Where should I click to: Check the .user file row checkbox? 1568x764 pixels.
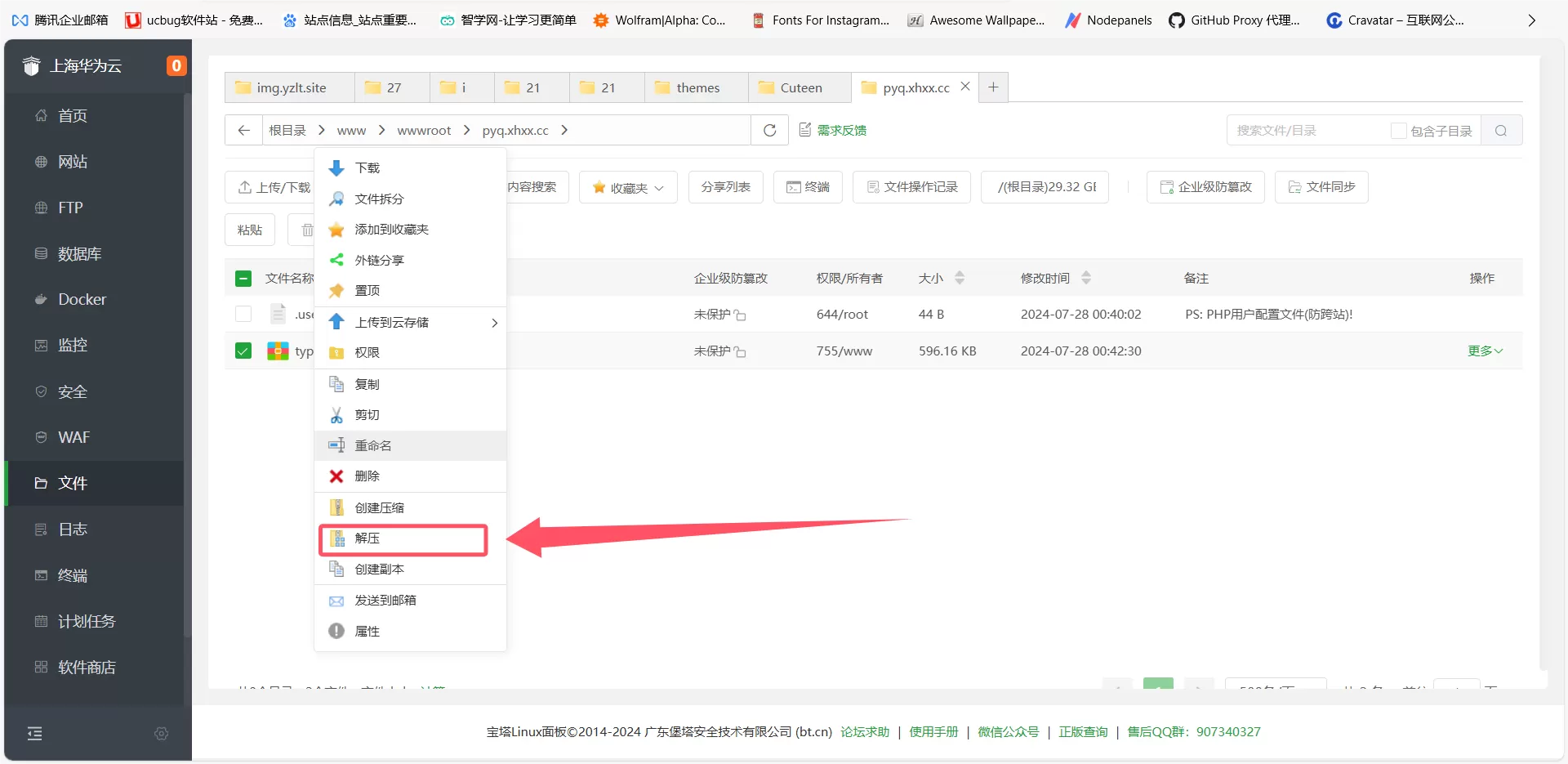243,315
